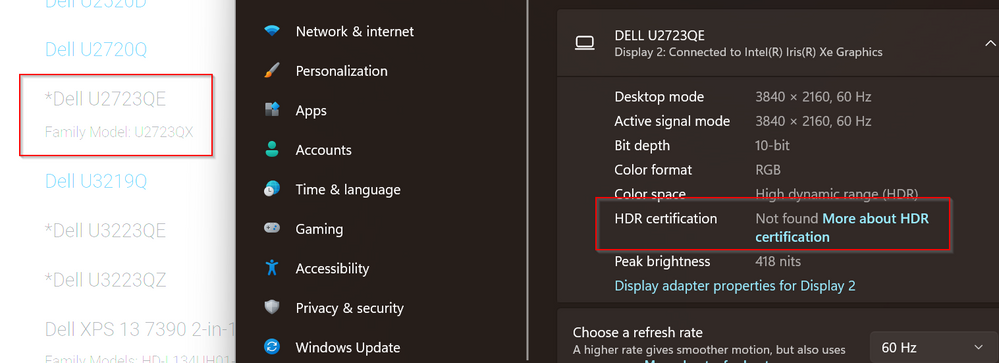Click the Accessibility figure icon
This screenshot has width=999, height=363.
click(272, 267)
